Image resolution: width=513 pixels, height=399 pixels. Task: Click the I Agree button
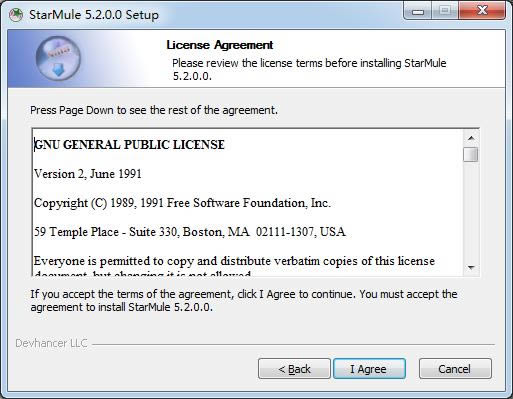[x=369, y=369]
